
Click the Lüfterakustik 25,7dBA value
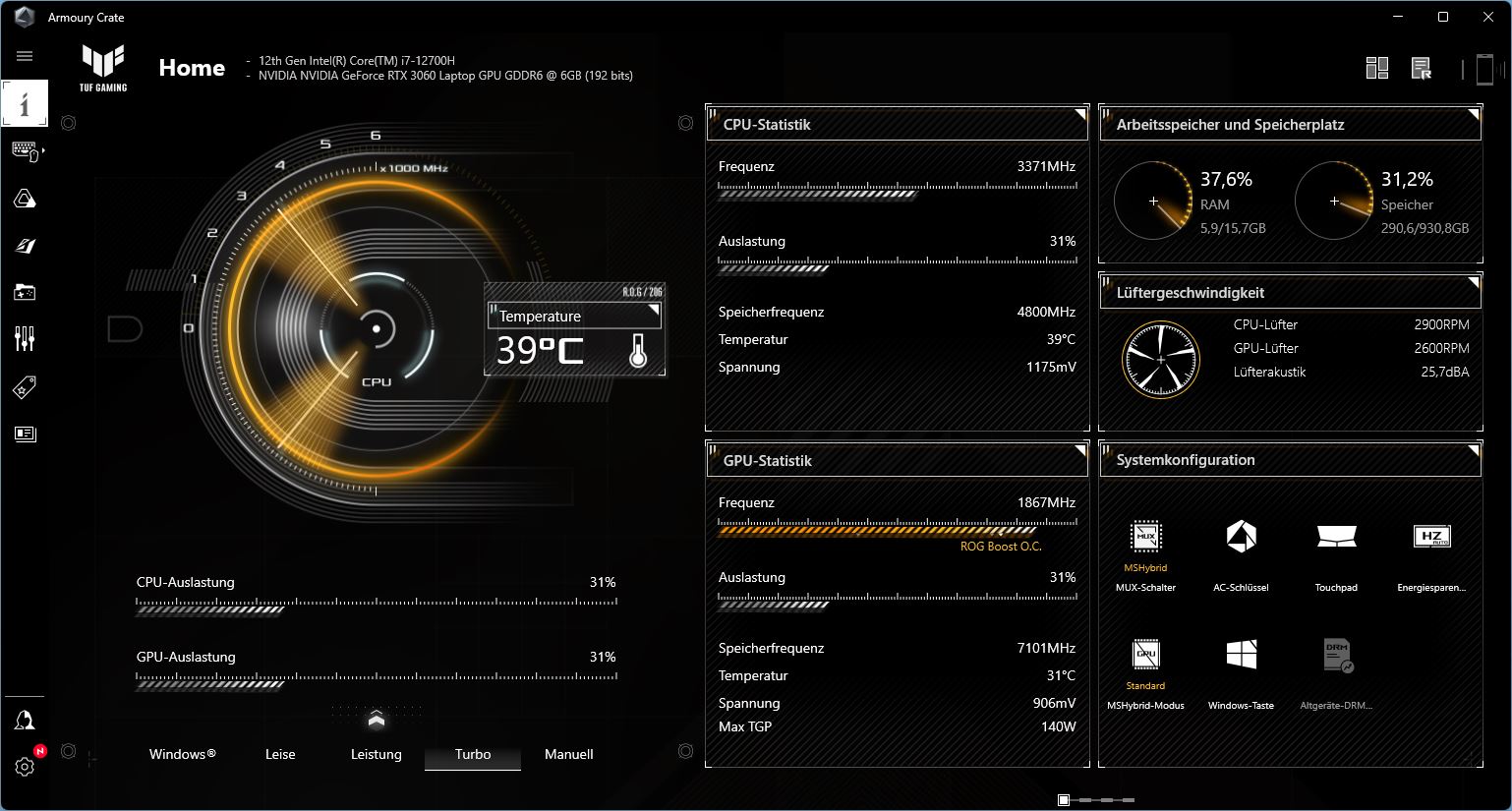(1445, 372)
